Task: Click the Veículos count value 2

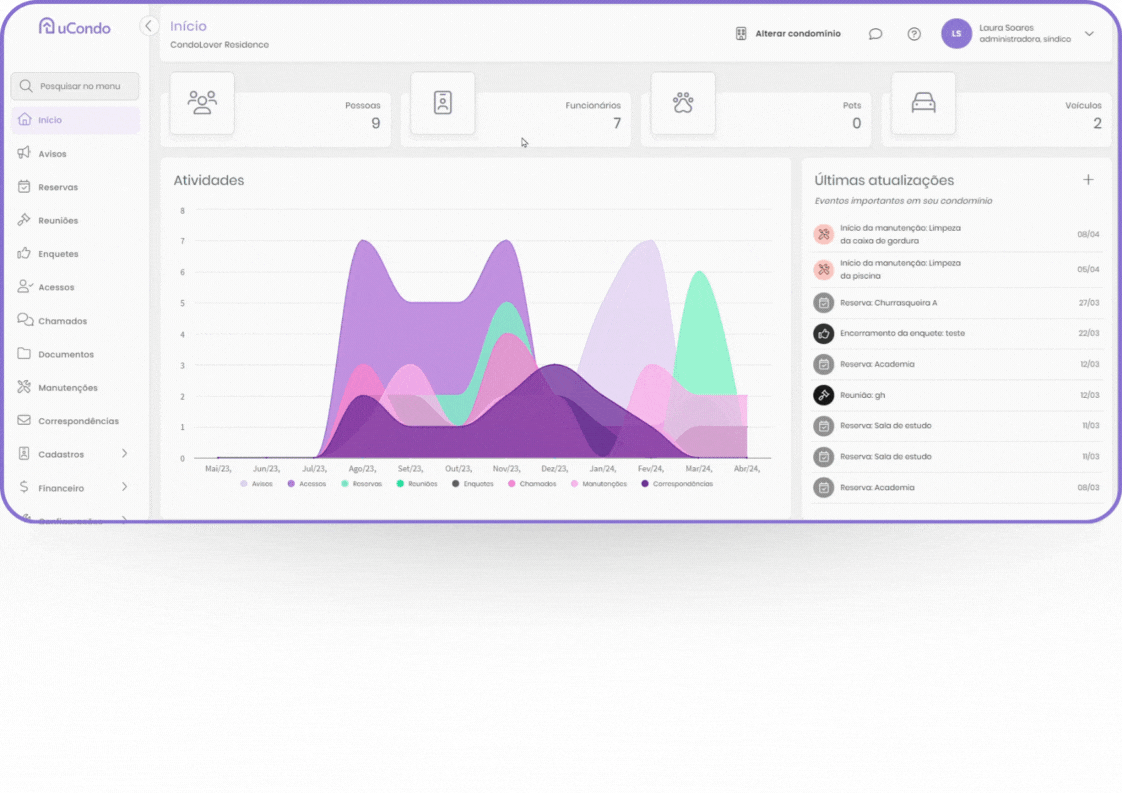Action: tap(1097, 123)
